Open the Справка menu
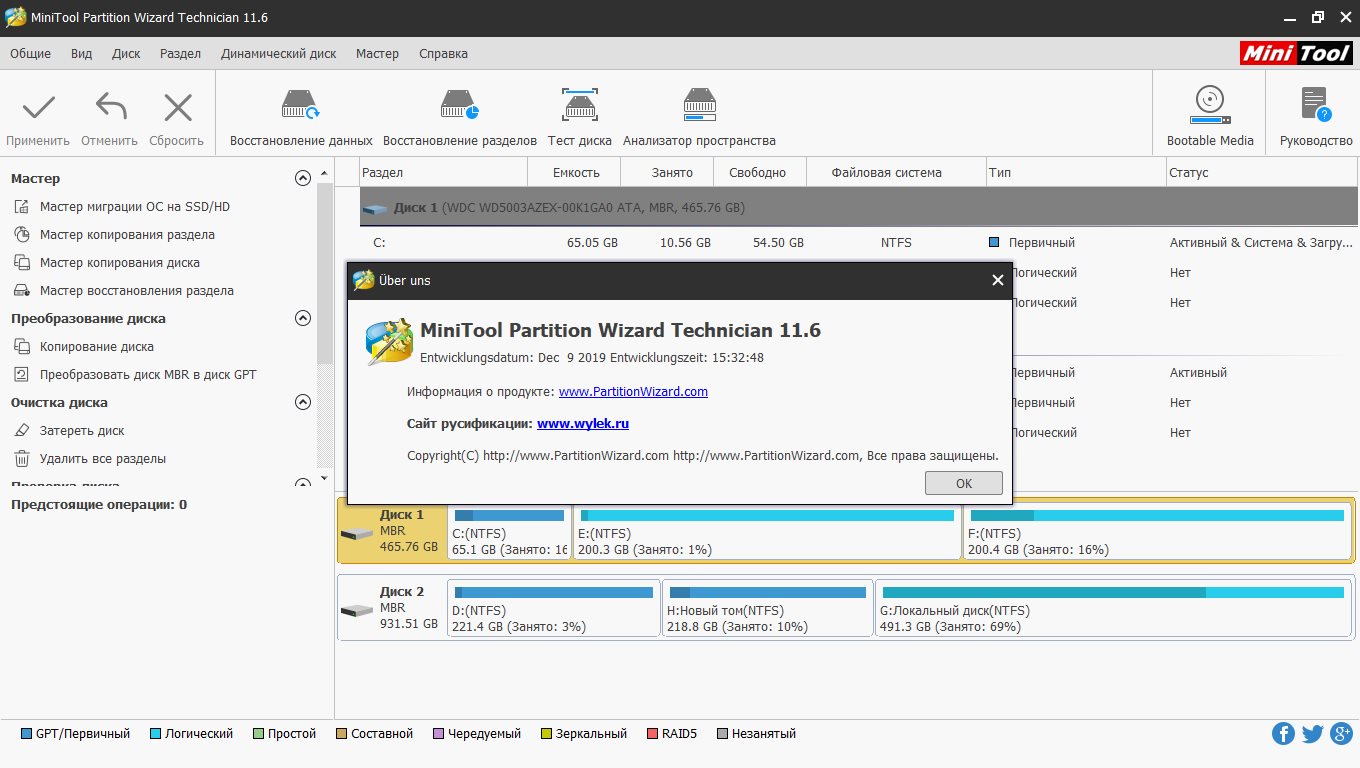This screenshot has width=1360, height=768. (443, 54)
